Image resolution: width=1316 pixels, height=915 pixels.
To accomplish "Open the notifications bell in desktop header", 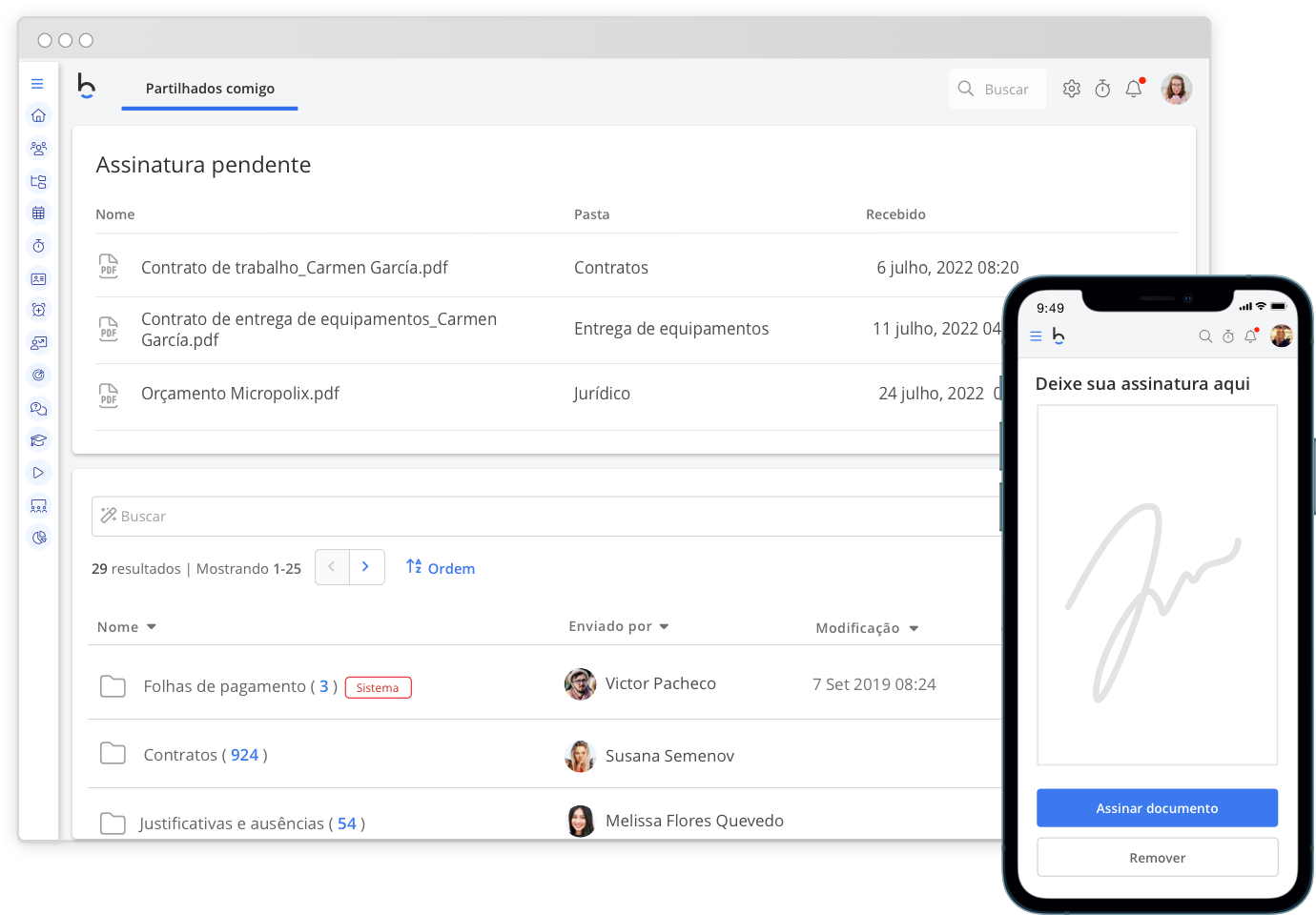I will pyautogui.click(x=1134, y=89).
